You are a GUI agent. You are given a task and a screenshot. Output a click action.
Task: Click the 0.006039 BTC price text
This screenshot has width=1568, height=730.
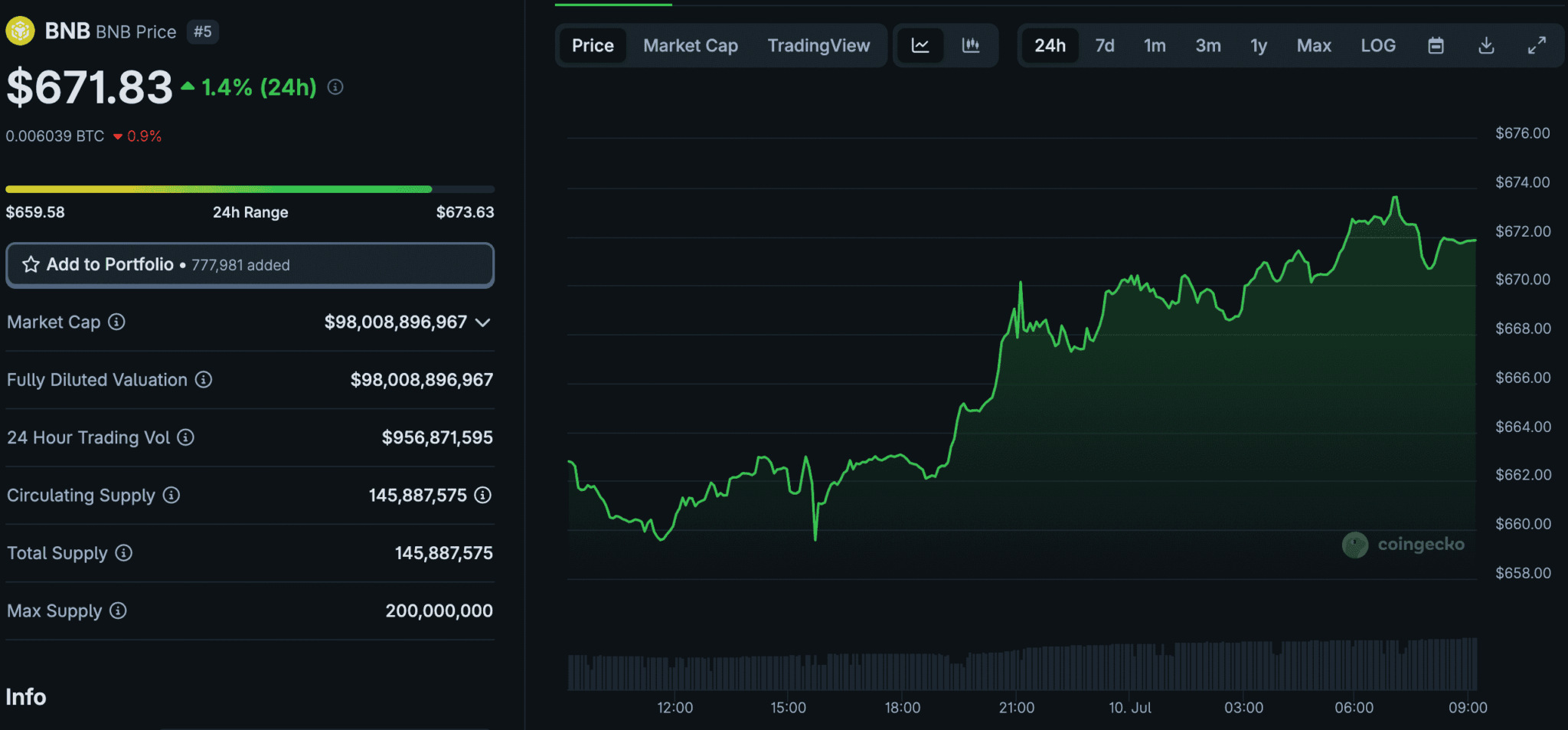(x=55, y=136)
